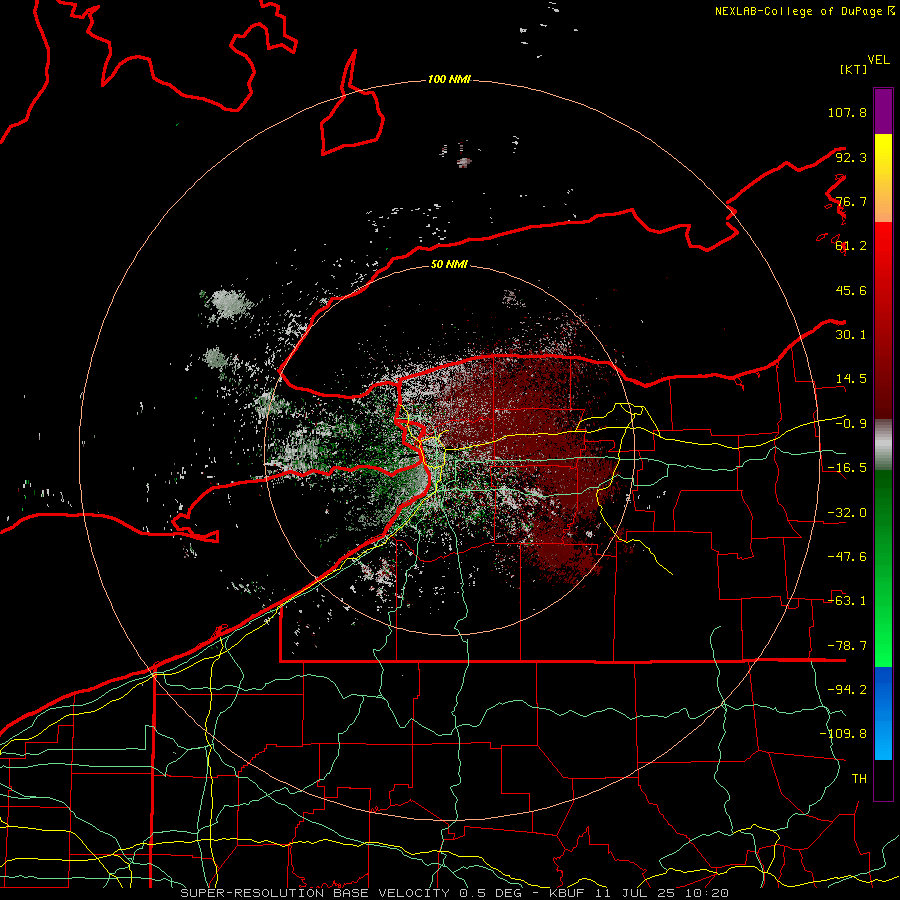Screen dimensions: 900x900
Task: Select the -32.0 value on velocity scale
Action: tap(847, 513)
